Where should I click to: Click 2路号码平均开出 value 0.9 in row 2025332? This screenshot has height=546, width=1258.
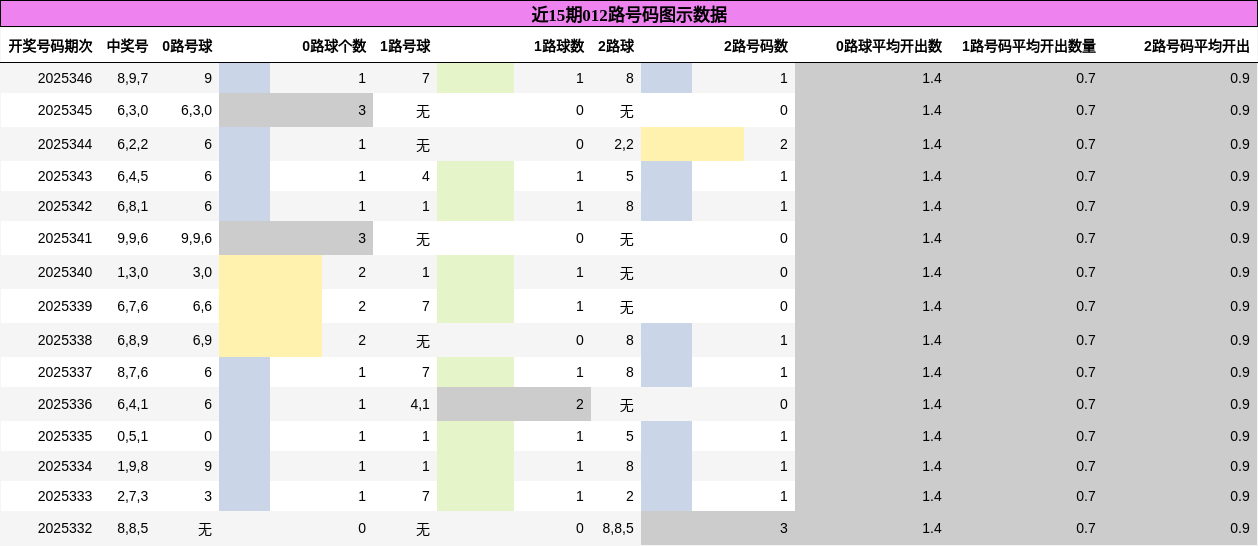(x=1240, y=528)
